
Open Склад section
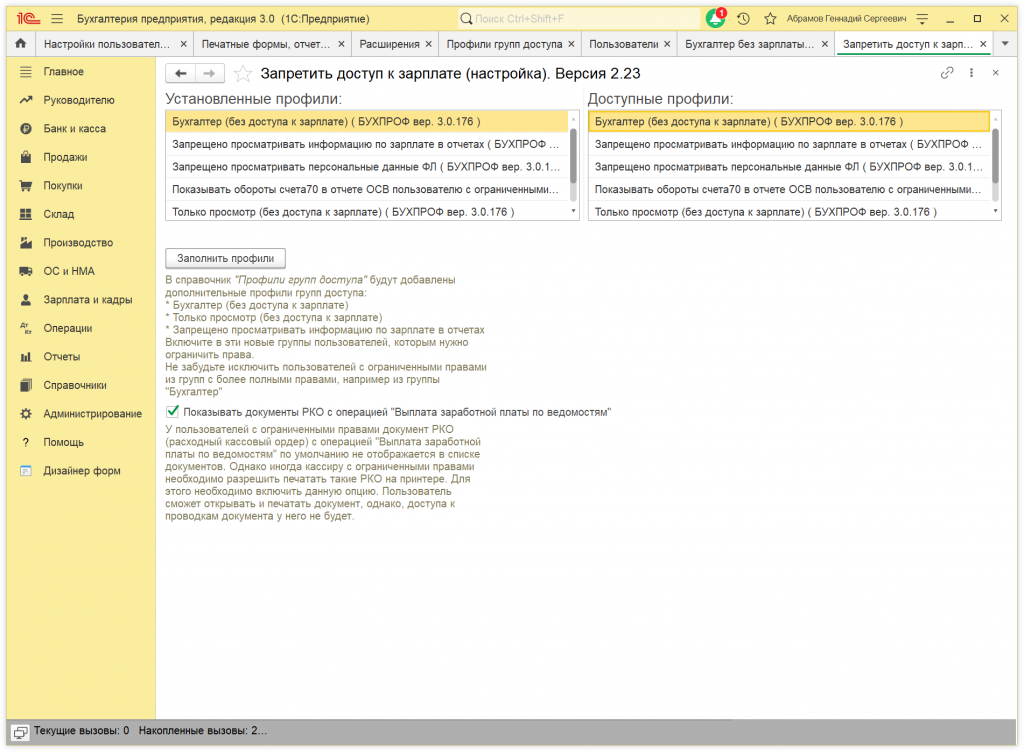tap(59, 214)
